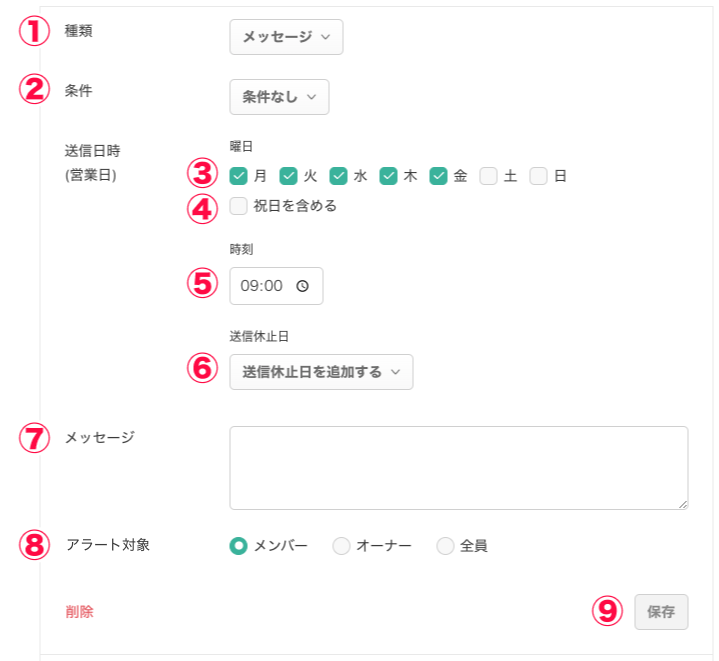Select the メンバー radio button

tap(239, 546)
